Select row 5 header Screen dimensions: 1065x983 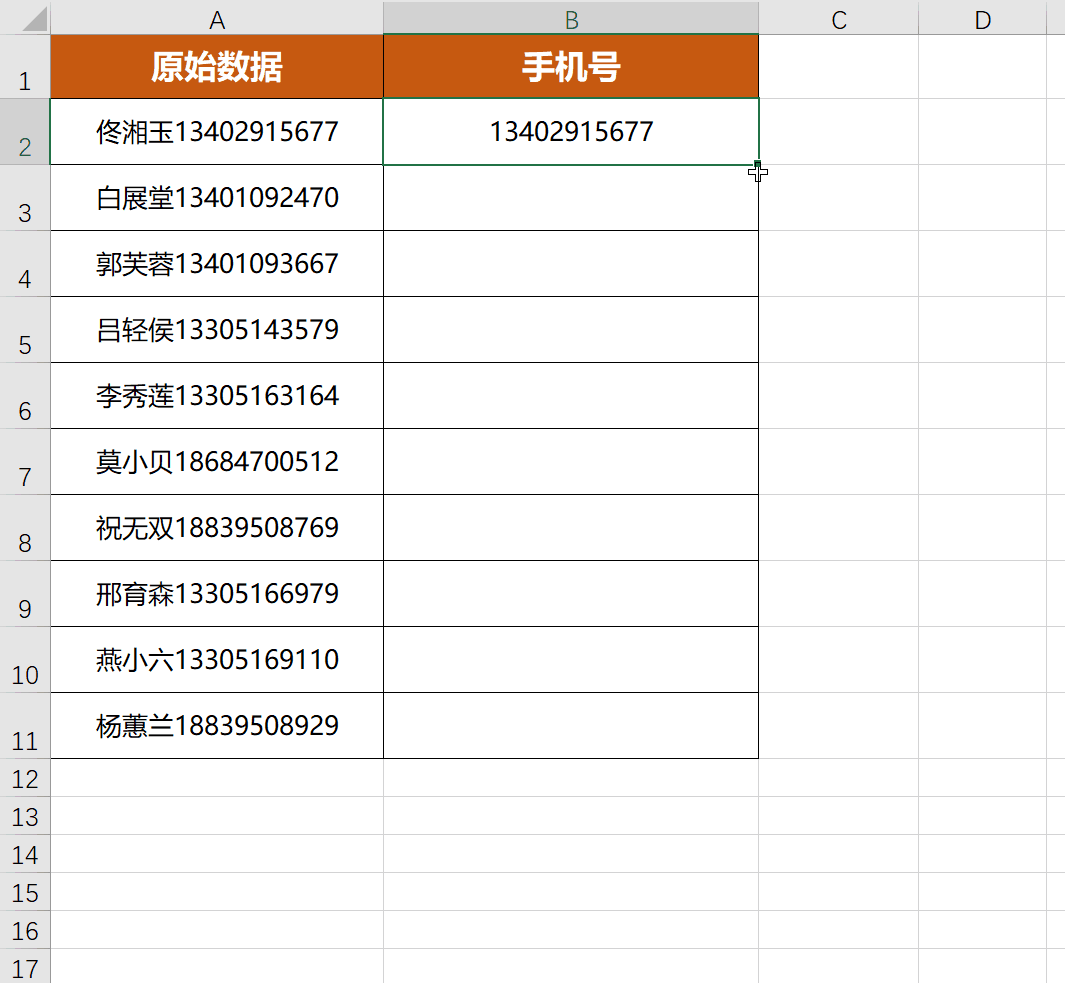pyautogui.click(x=25, y=330)
